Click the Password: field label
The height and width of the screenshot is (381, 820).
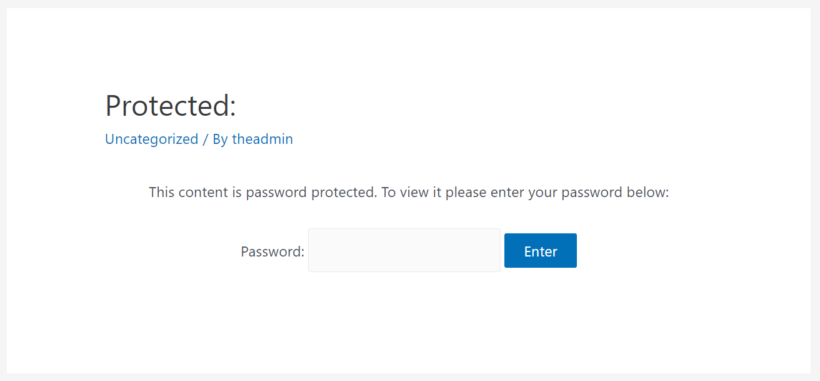[272, 252]
